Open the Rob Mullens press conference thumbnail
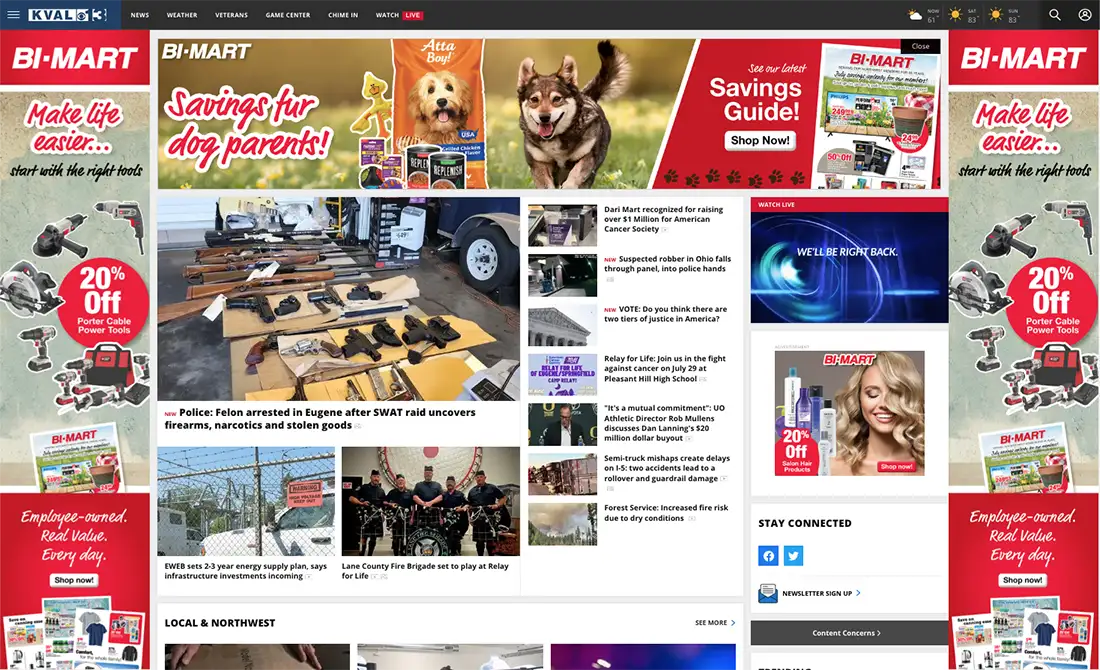1100x670 pixels. tap(563, 424)
